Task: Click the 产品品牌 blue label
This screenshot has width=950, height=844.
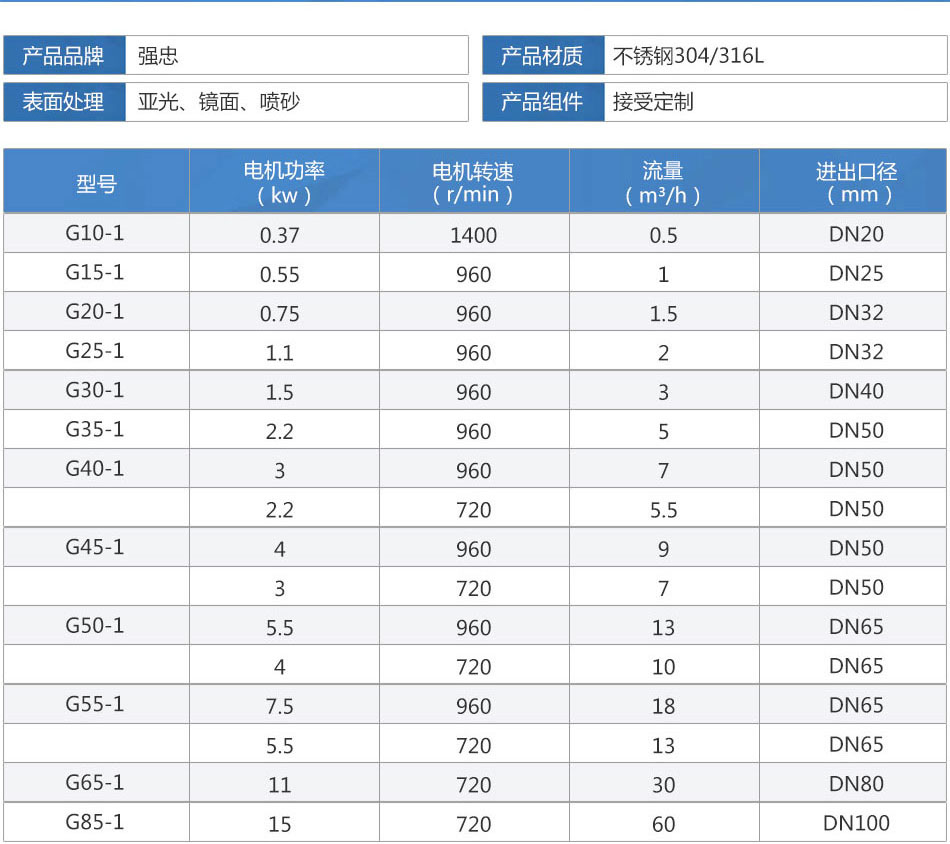Action: point(64,56)
